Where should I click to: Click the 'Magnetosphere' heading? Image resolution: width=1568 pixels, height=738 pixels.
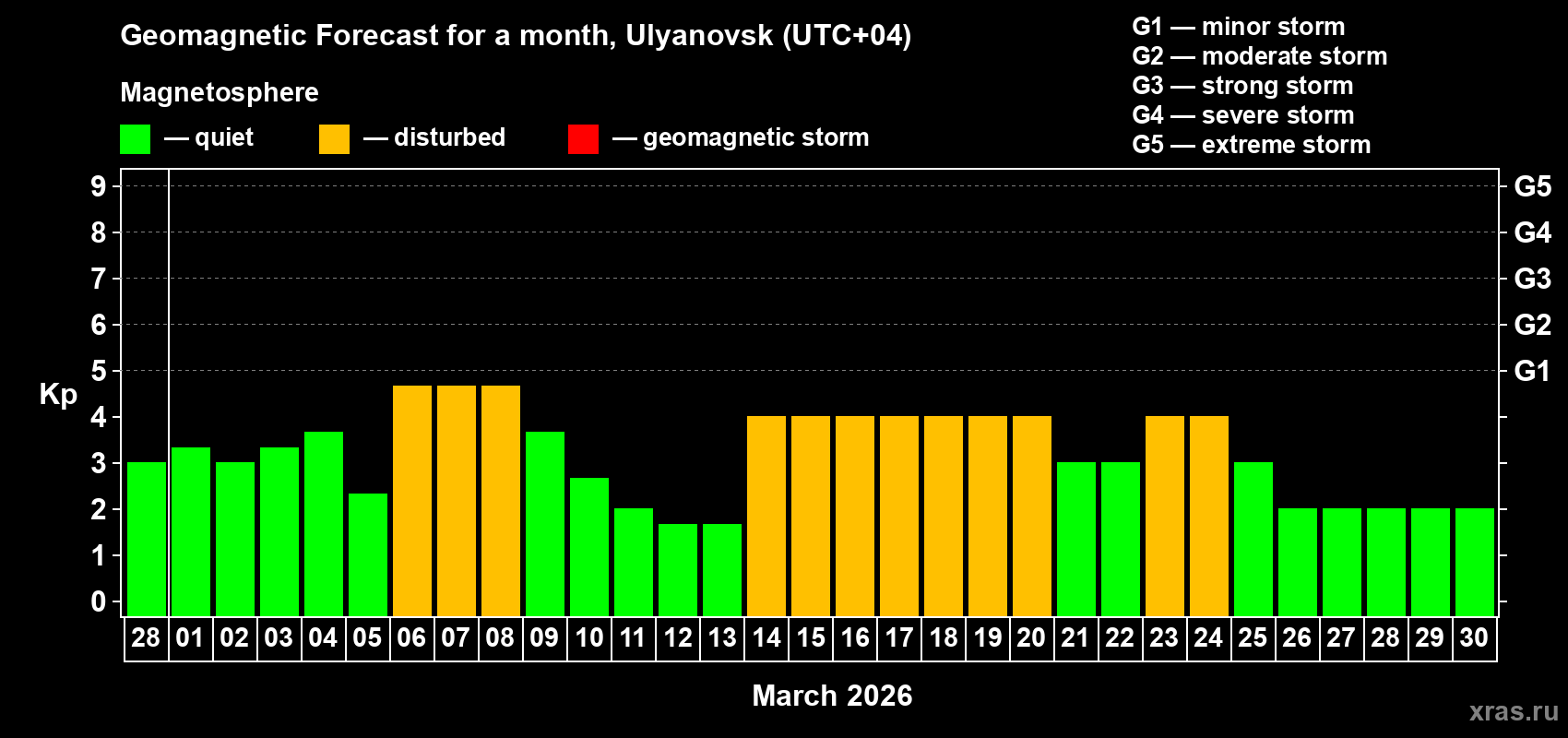pyautogui.click(x=220, y=92)
